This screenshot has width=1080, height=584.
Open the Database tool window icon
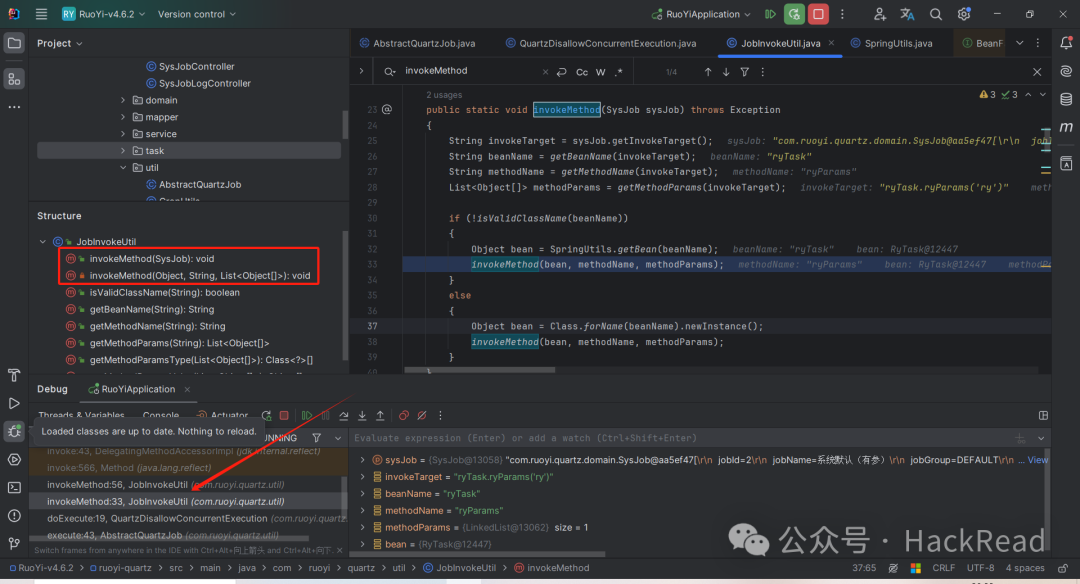1066,99
